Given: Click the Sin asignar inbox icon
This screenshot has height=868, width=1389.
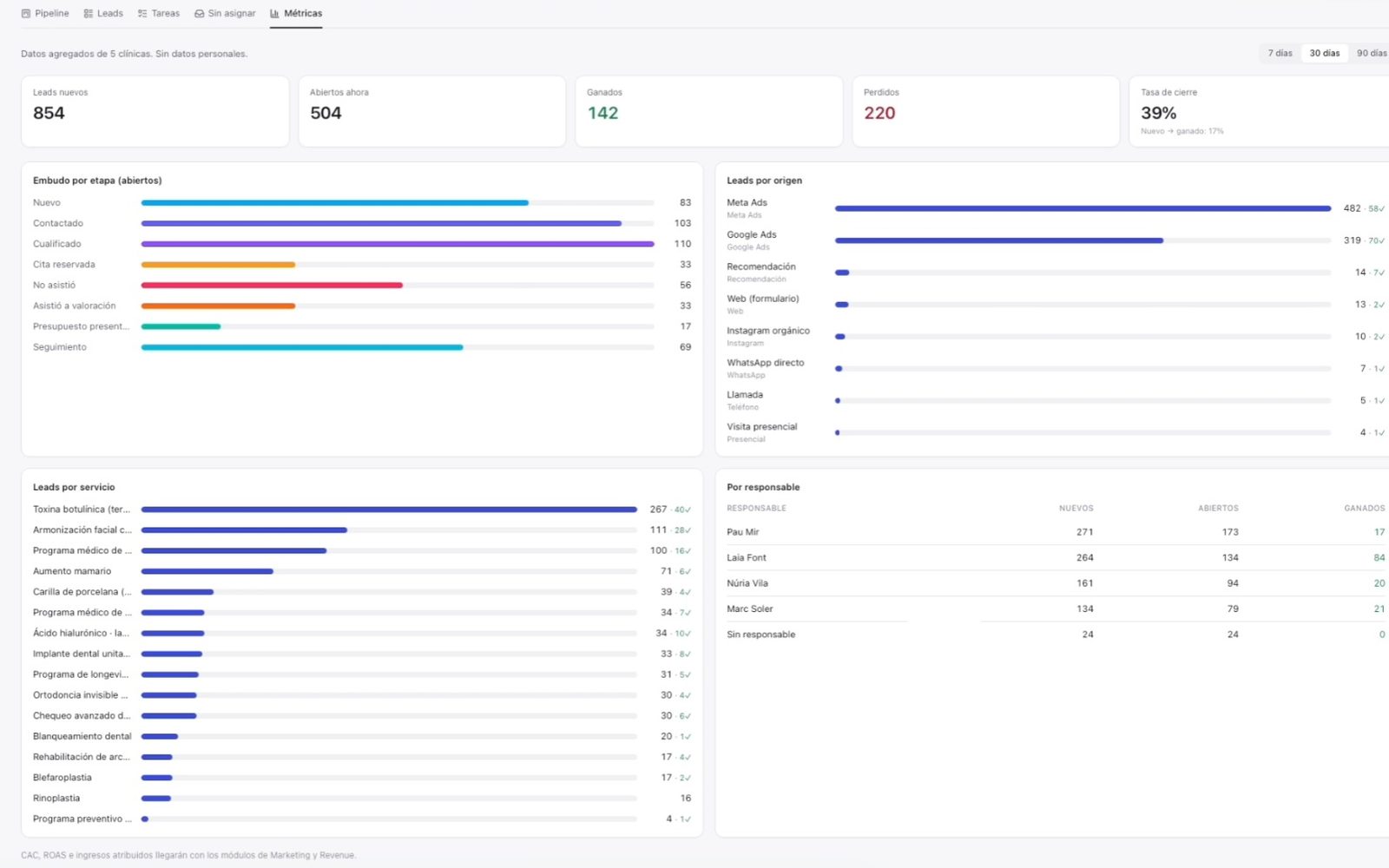Looking at the screenshot, I should click(x=200, y=14).
